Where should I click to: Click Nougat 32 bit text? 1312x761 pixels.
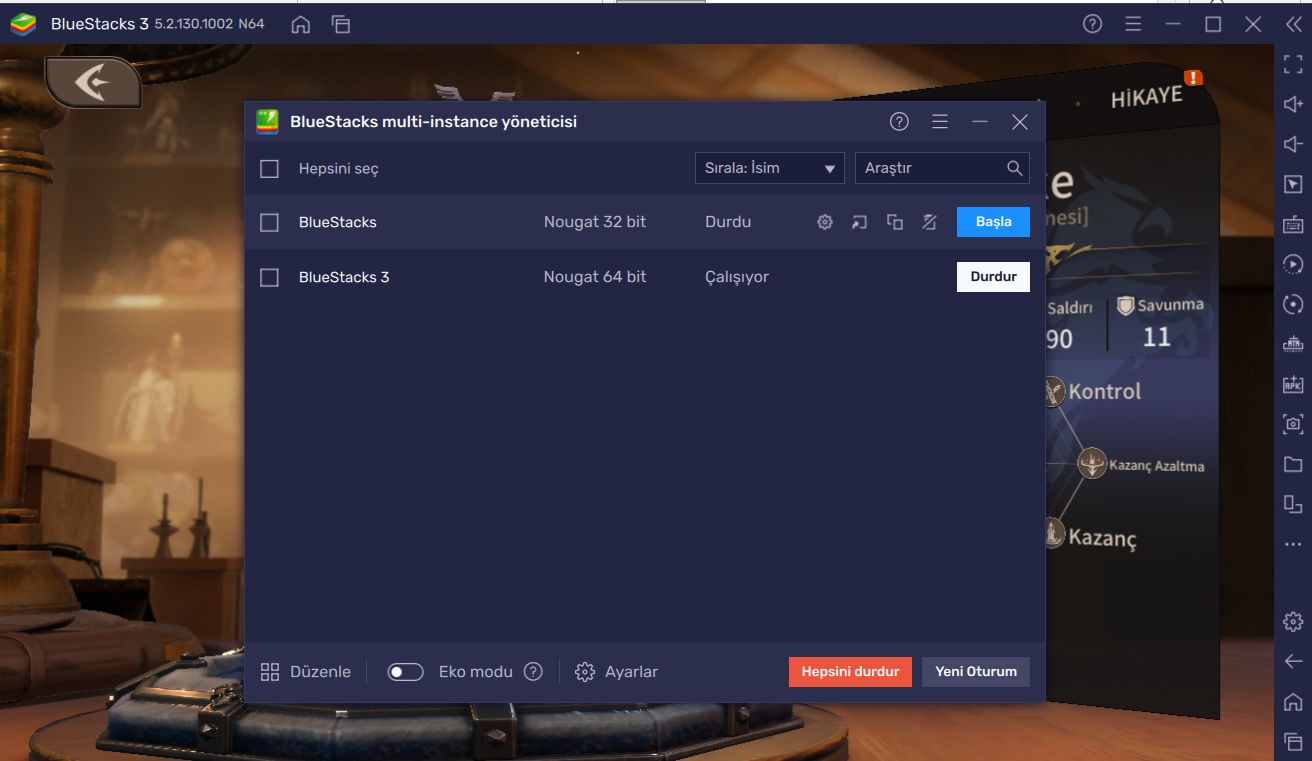[x=595, y=222]
